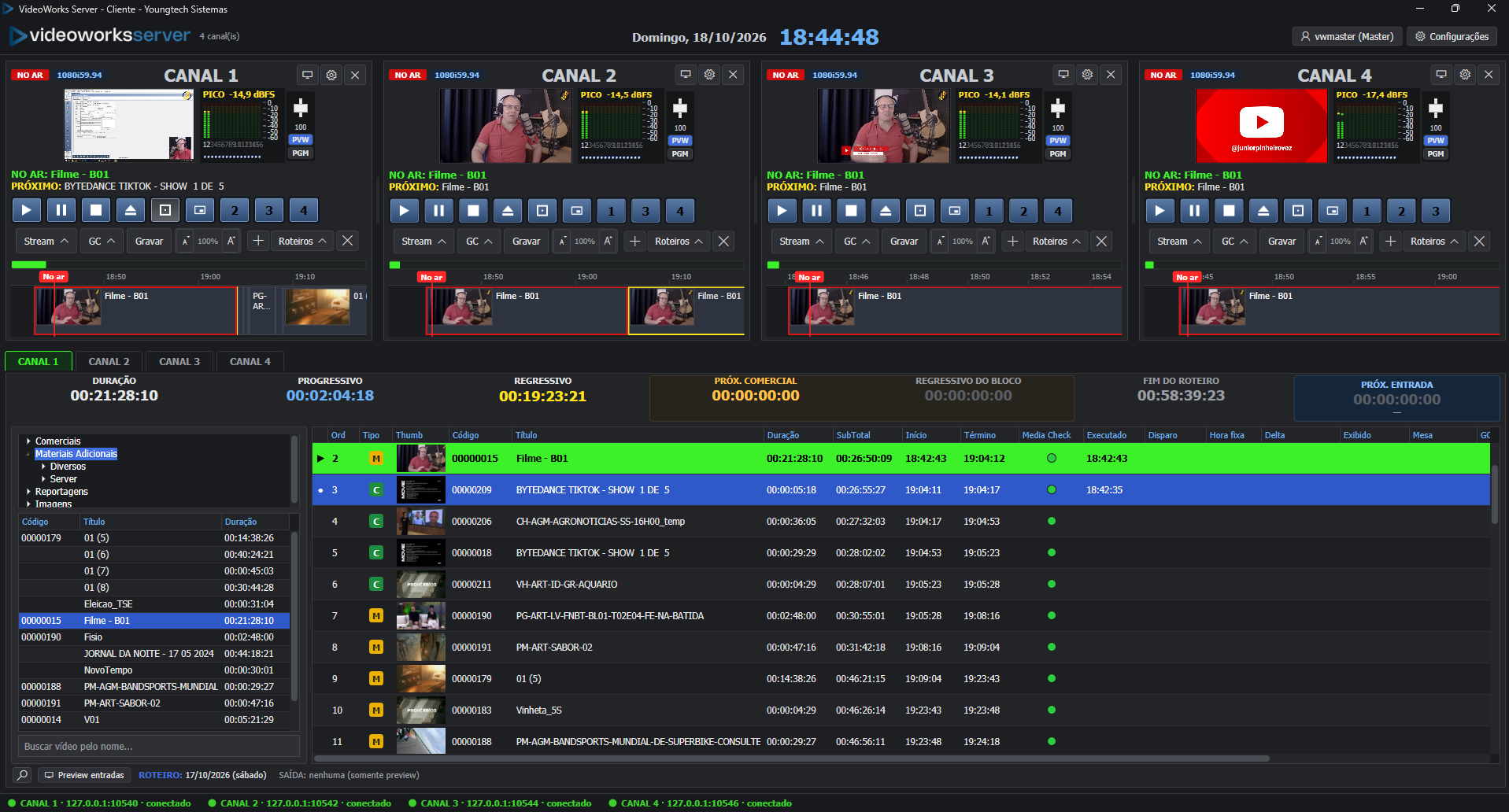Click the plus icon in Canal 1 toolbar
The height and width of the screenshot is (812, 1509).
[x=258, y=241]
